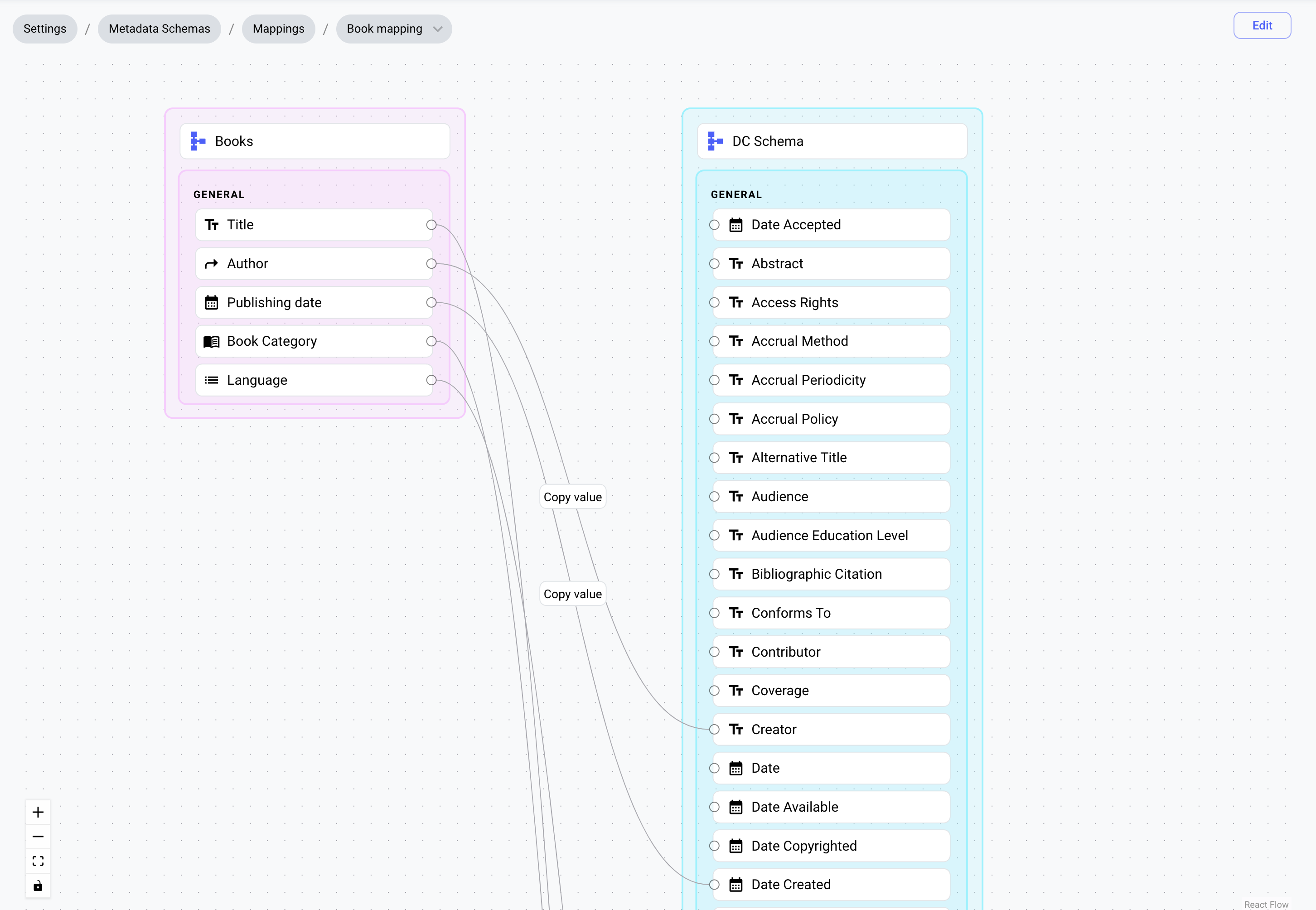Click the DC Schema node icon
This screenshot has width=1316, height=910.
[x=714, y=141]
